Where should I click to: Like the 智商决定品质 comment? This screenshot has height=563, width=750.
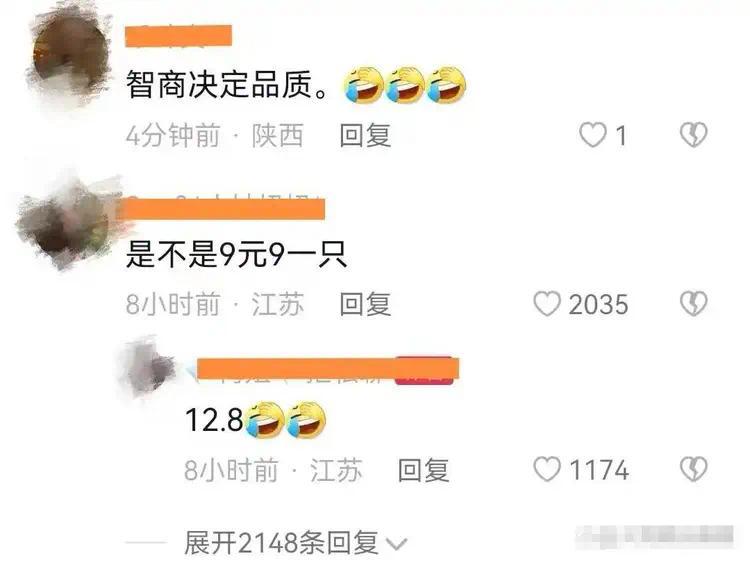pos(593,135)
